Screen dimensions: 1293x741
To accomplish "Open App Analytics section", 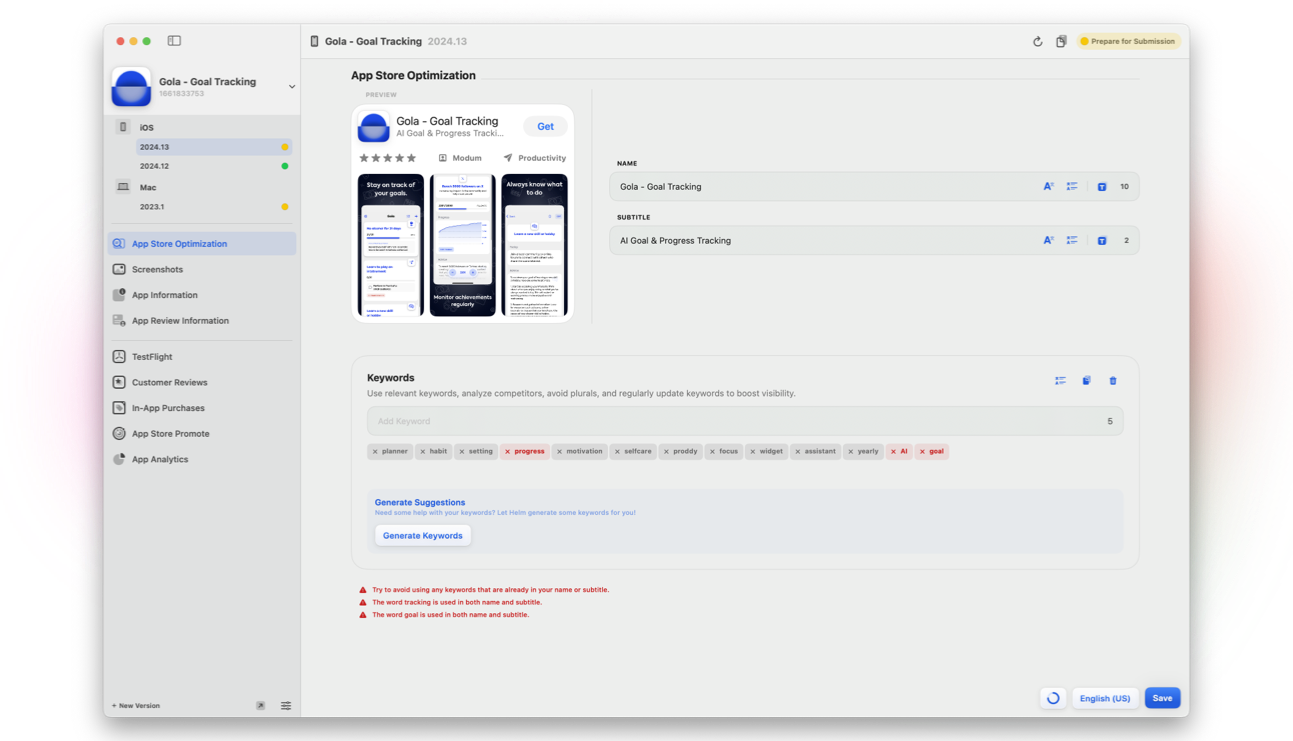I will (202, 460).
